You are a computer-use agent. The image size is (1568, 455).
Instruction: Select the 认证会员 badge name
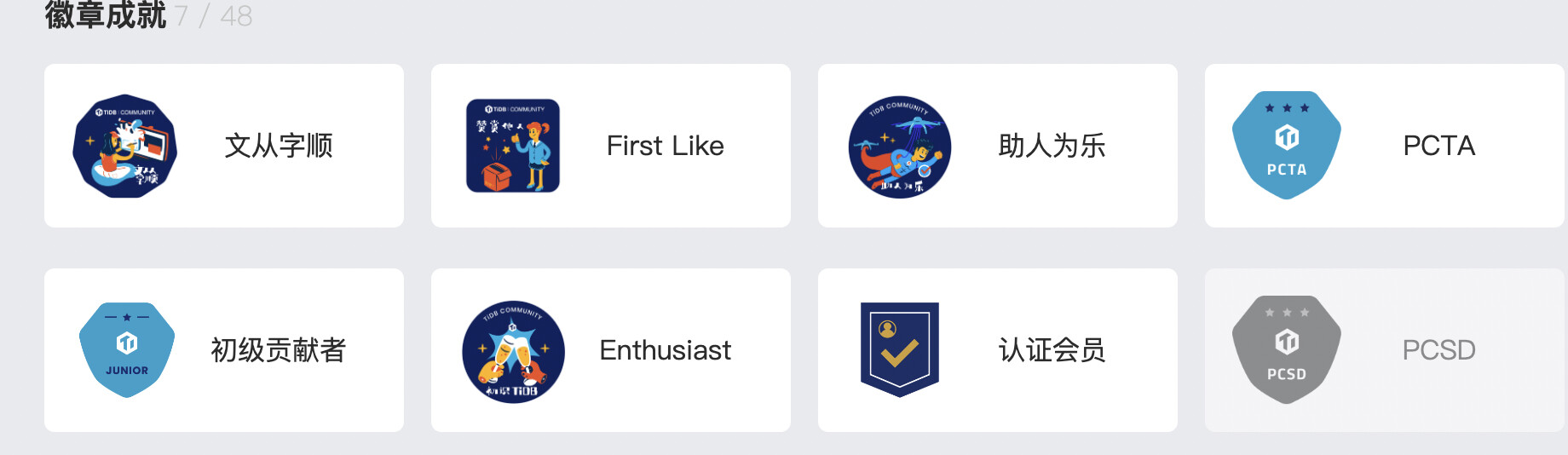click(x=1052, y=350)
